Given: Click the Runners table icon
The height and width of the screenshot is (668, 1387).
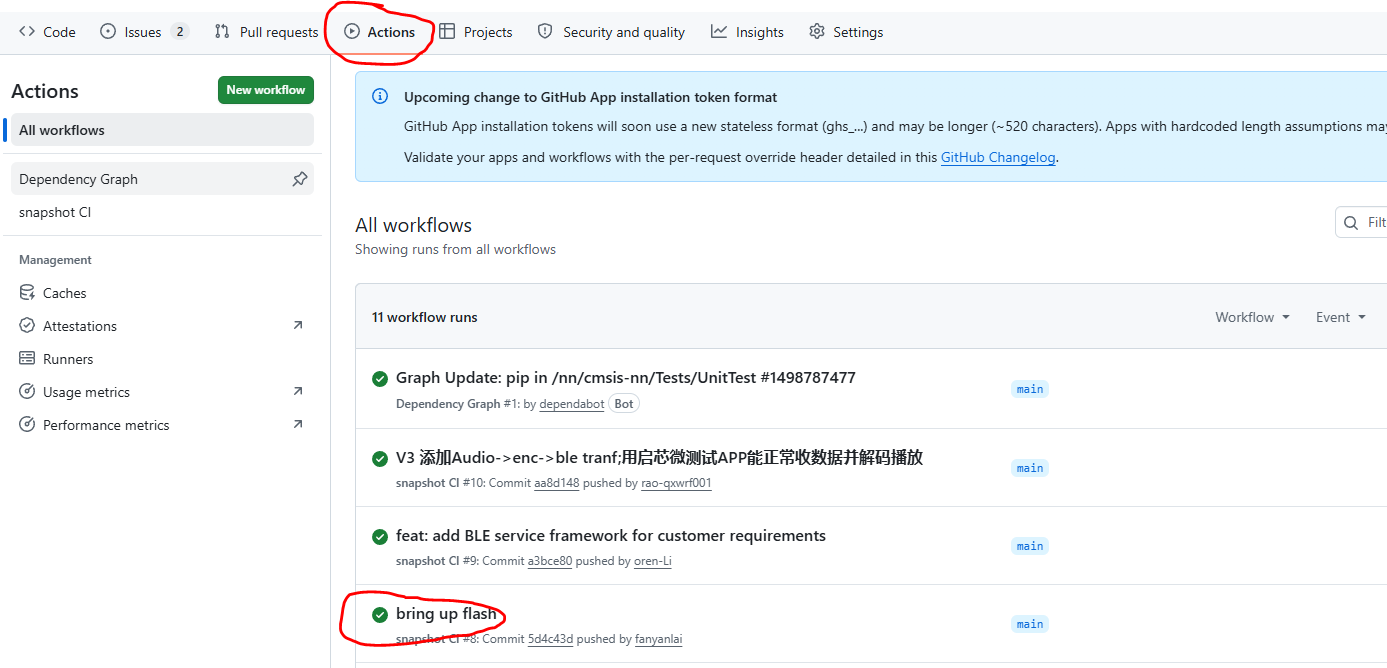Looking at the screenshot, I should [x=27, y=359].
